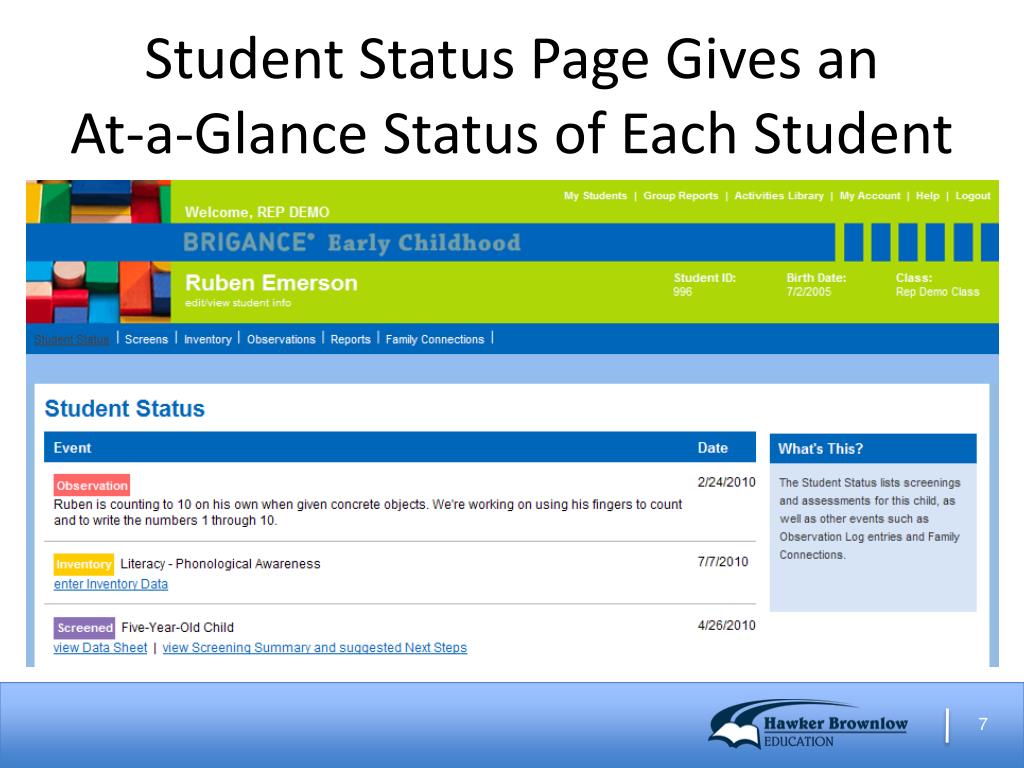Click the red Observation tag
This screenshot has width=1024, height=768.
[x=91, y=485]
